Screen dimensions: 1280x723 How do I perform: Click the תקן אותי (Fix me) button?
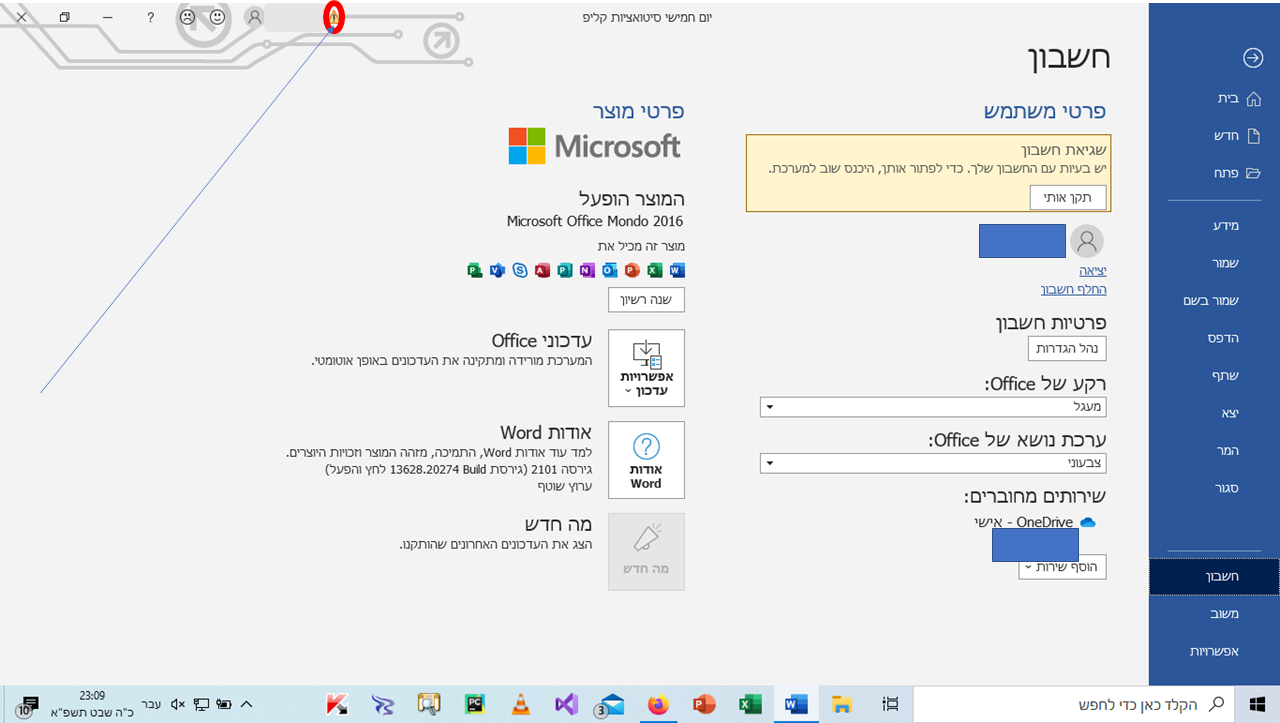point(1068,197)
